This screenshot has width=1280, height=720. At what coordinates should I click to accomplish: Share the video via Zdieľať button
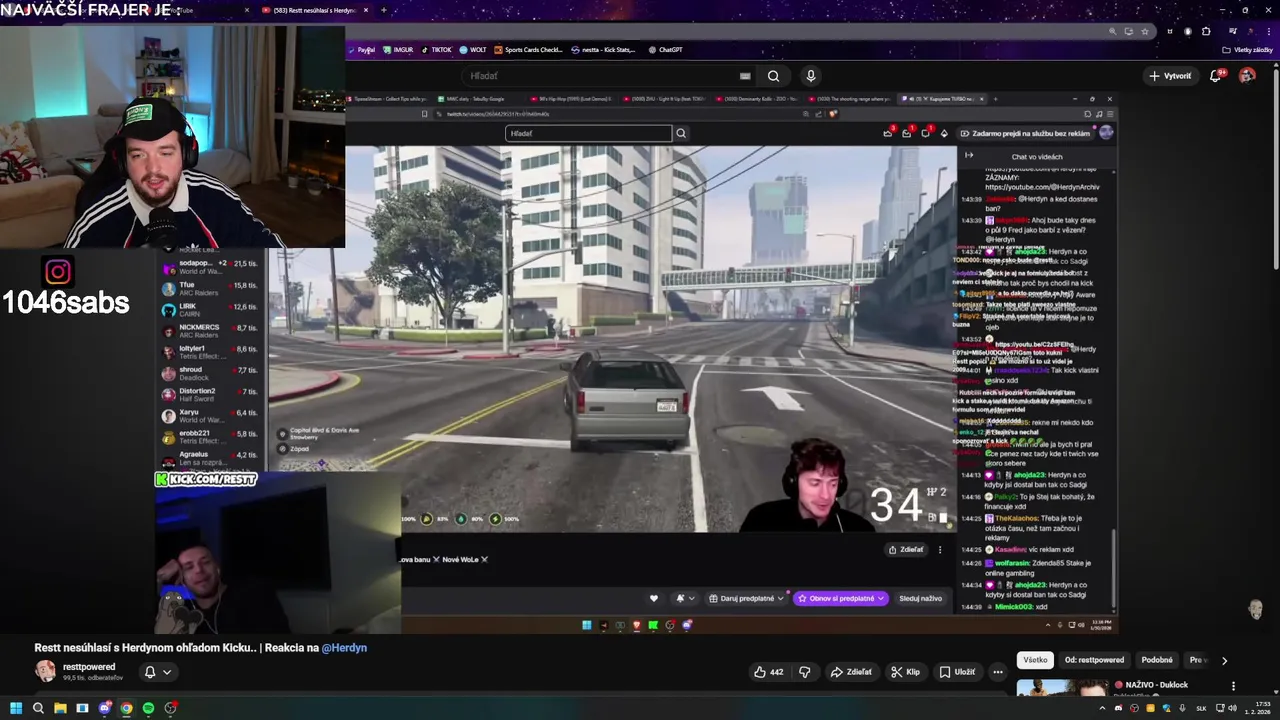pos(851,672)
